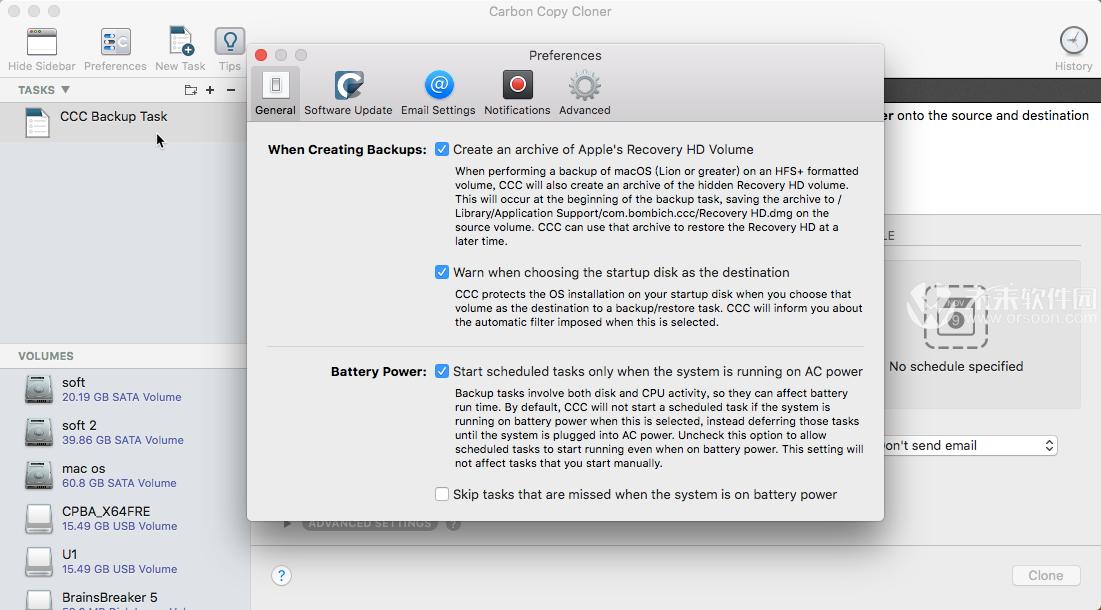This screenshot has height=610, width=1101.
Task: Click the VOLUMES section header
Action: (x=46, y=356)
